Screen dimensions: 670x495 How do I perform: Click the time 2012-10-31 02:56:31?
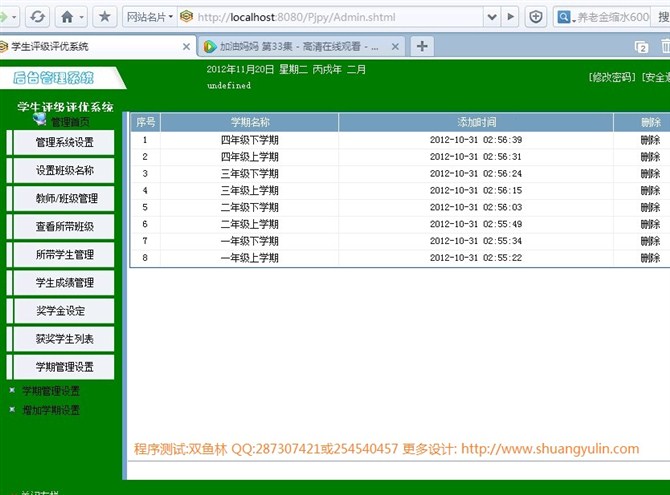tap(476, 156)
